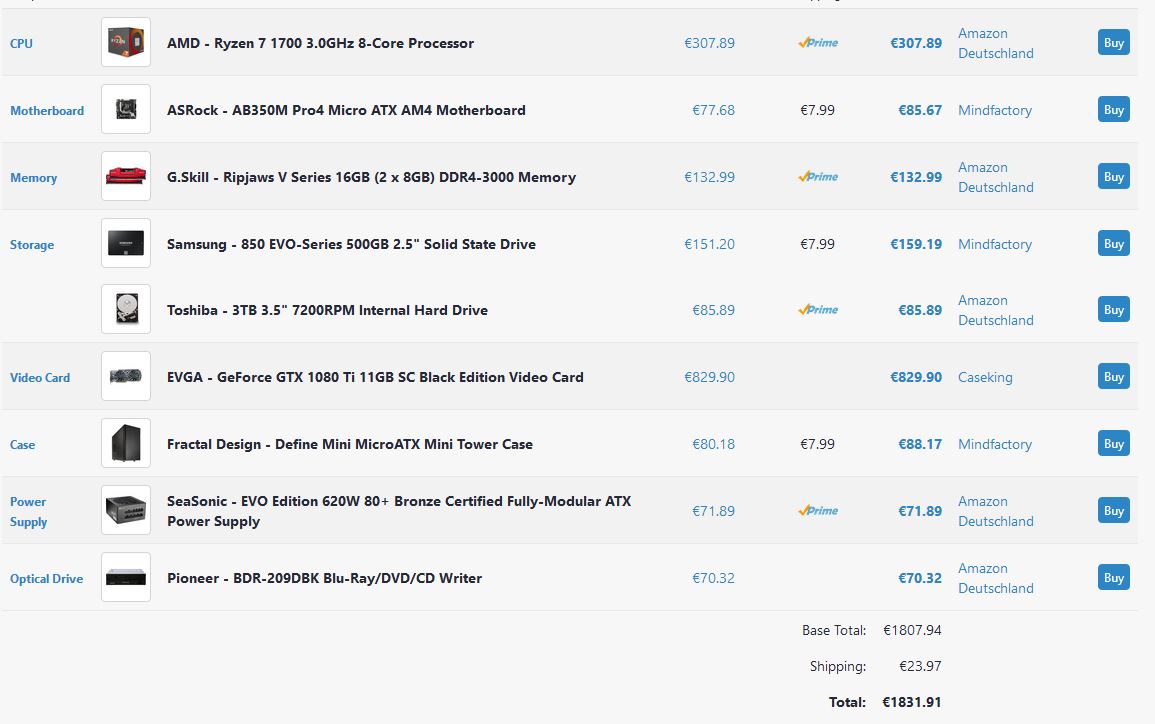Click the Samsung 850 EVO SSD image

[126, 244]
